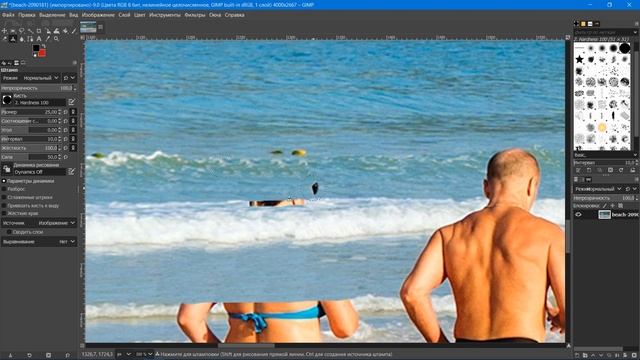The image size is (640, 360).
Task: Open the Colors menu
Action: coord(140,15)
